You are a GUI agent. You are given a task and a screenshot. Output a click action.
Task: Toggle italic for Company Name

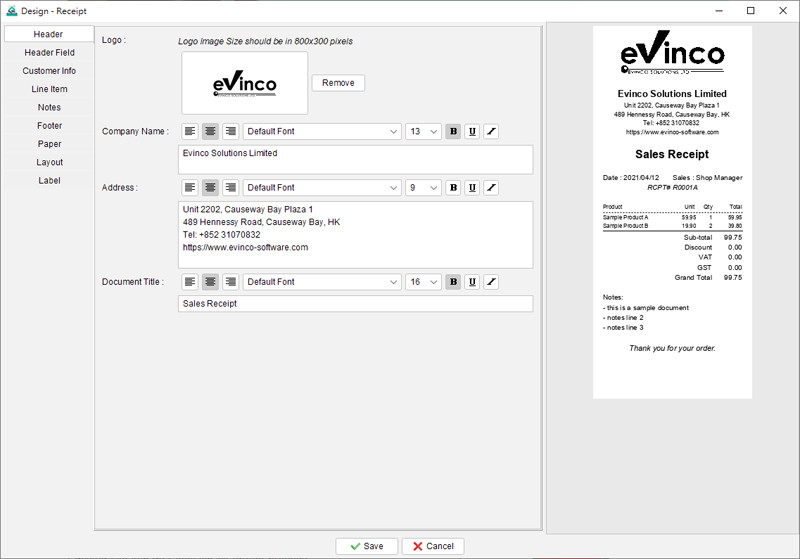coord(491,131)
